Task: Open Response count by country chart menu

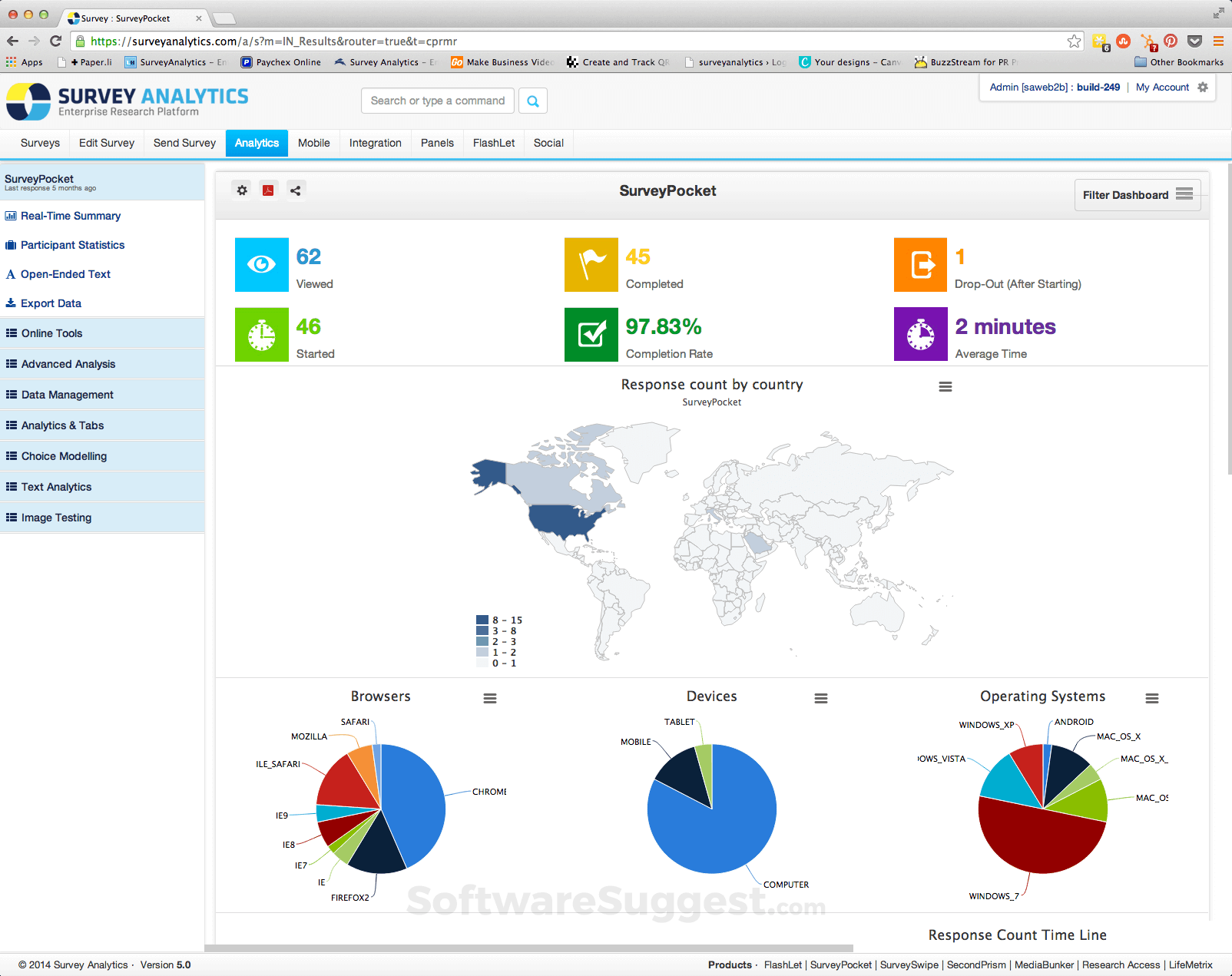Action: 945,386
